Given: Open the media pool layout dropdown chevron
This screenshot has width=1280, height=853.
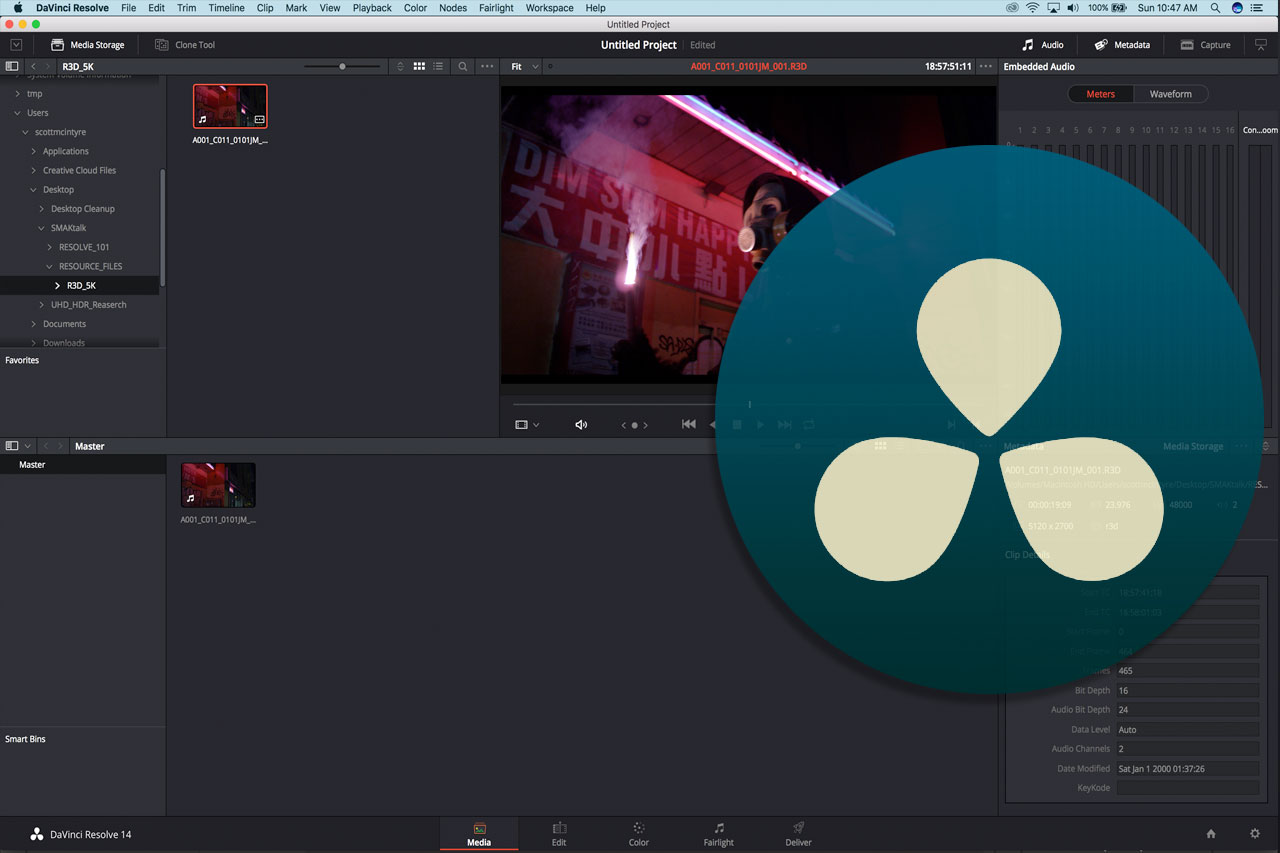Looking at the screenshot, I should click(28, 446).
